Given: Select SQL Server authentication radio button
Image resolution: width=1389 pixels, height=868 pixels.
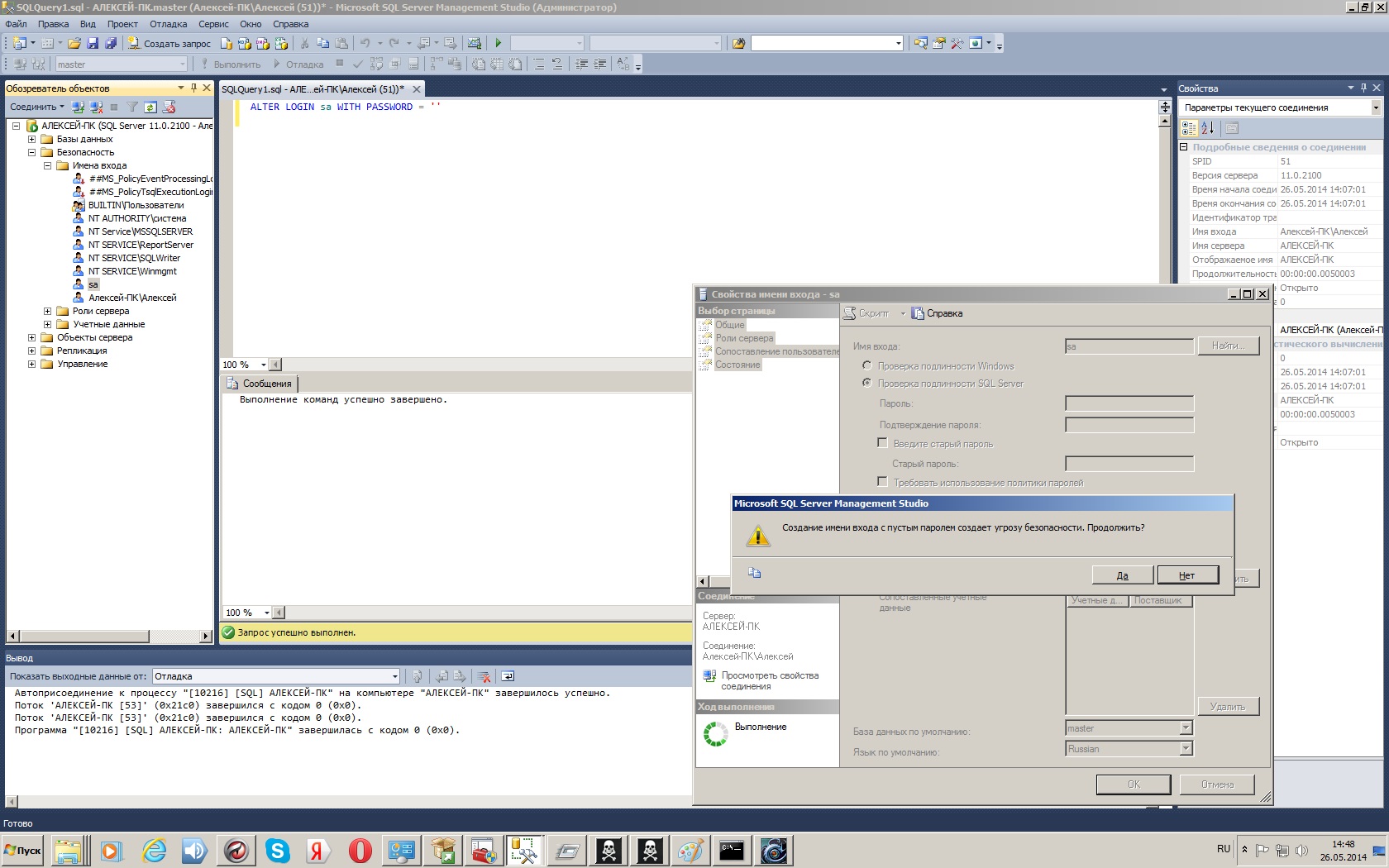Looking at the screenshot, I should click(x=866, y=383).
